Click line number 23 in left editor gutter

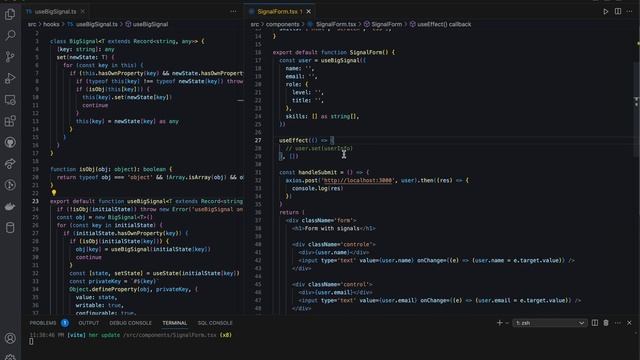[x=36, y=201]
